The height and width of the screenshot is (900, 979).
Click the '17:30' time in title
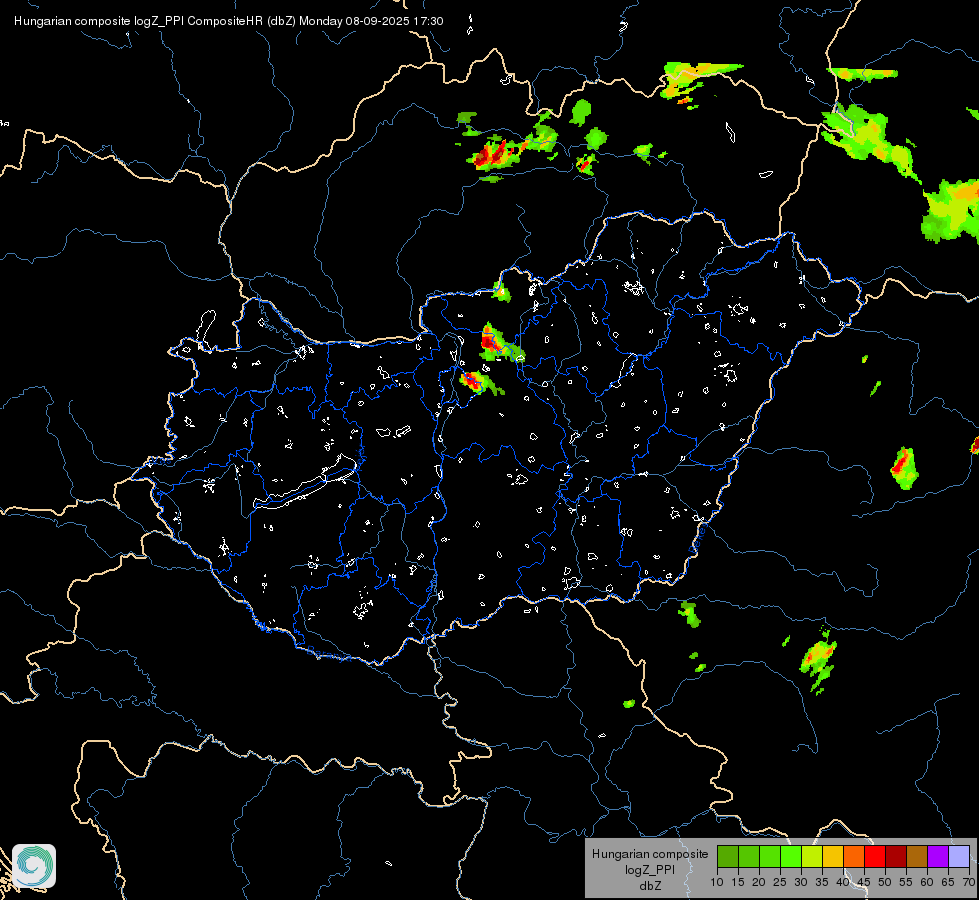428,21
